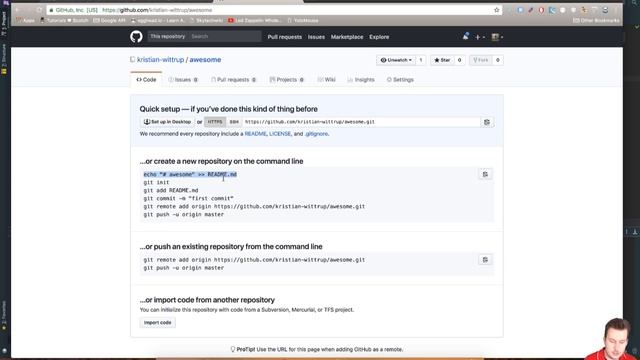Click the repository book icon beside kristian-wittrup
The height and width of the screenshot is (360, 640).
[x=133, y=60]
